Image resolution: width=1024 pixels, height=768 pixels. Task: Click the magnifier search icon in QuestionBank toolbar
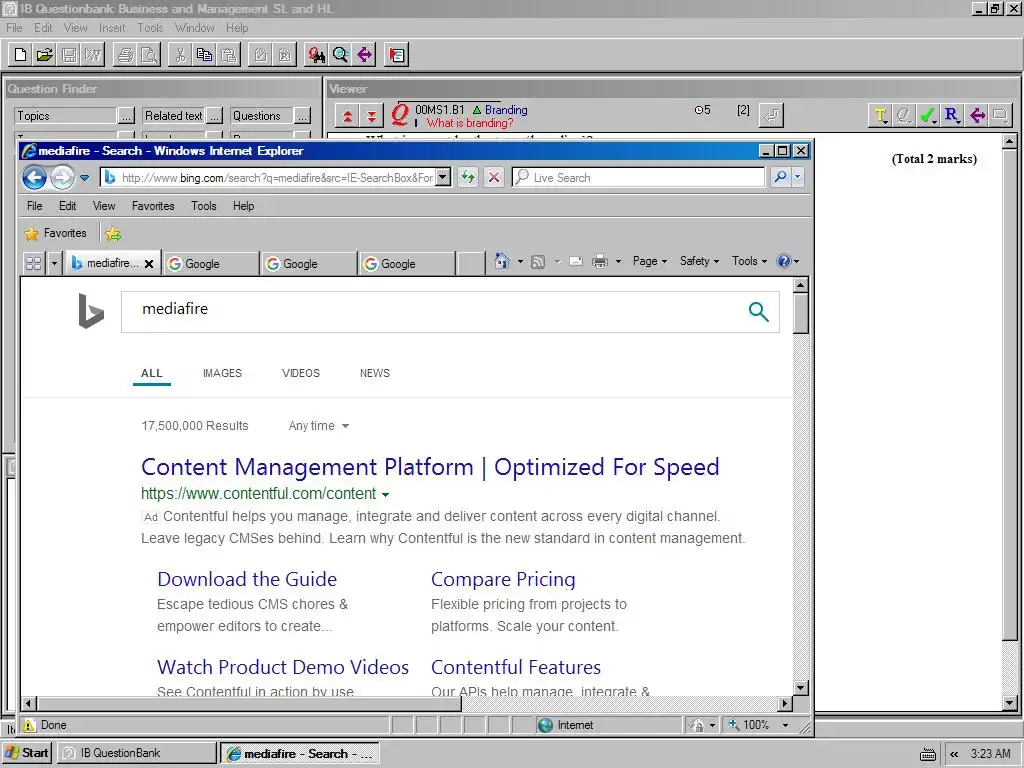[x=340, y=55]
